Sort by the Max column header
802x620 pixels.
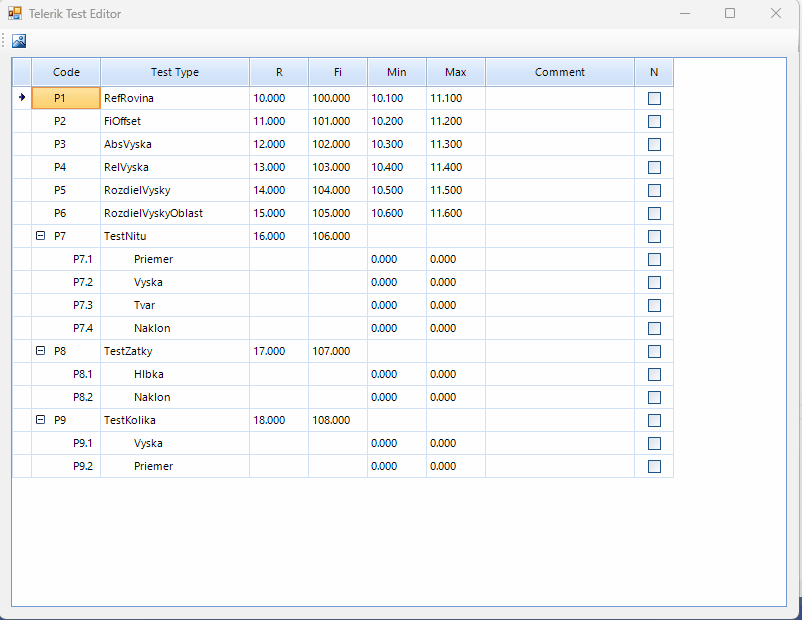pyautogui.click(x=456, y=72)
